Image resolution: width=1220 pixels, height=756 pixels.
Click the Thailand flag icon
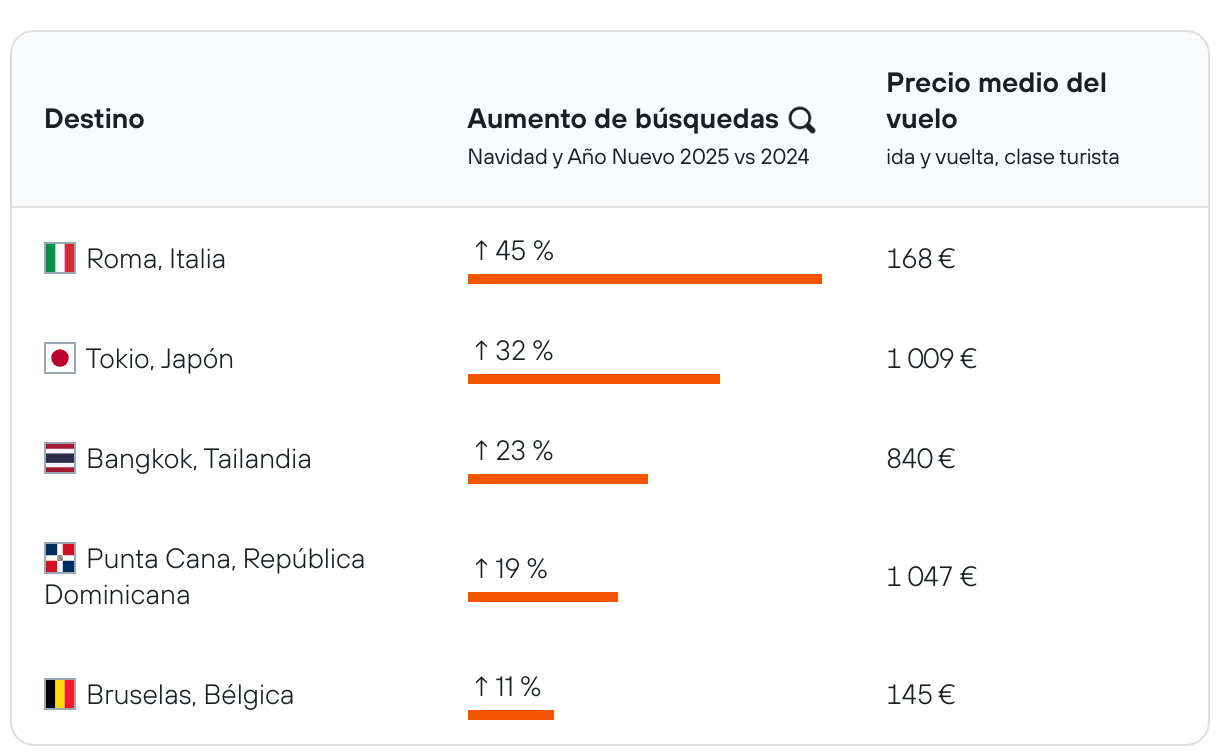pos(60,459)
